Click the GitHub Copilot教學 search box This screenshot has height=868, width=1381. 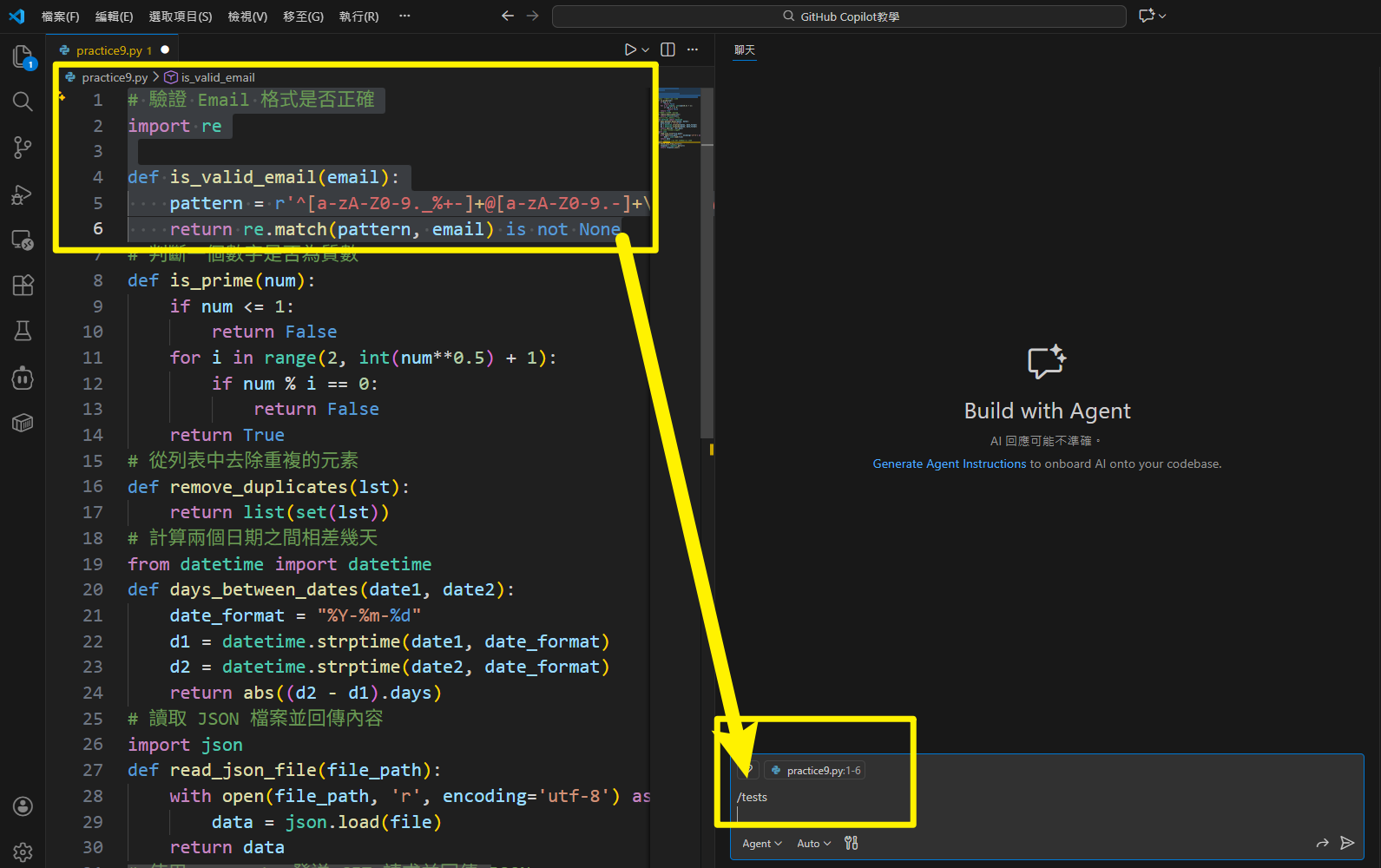[838, 16]
